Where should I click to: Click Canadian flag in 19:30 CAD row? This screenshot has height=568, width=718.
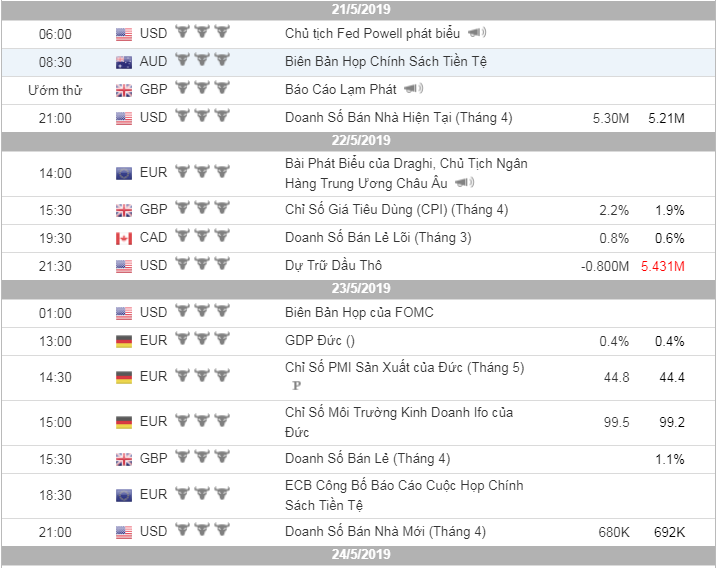pos(124,238)
